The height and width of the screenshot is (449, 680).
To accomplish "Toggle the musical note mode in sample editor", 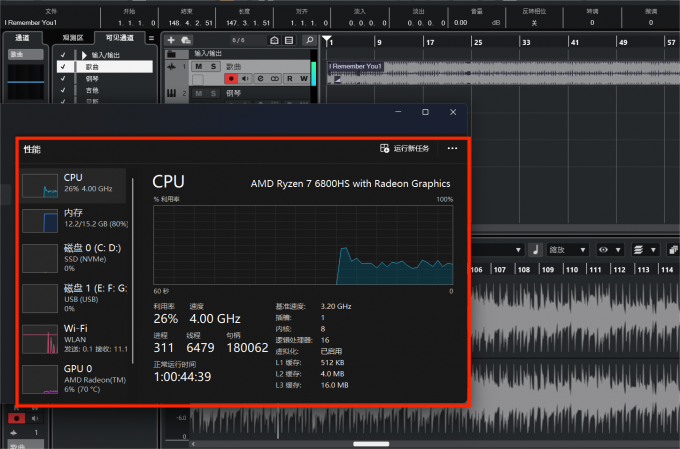I will (536, 250).
